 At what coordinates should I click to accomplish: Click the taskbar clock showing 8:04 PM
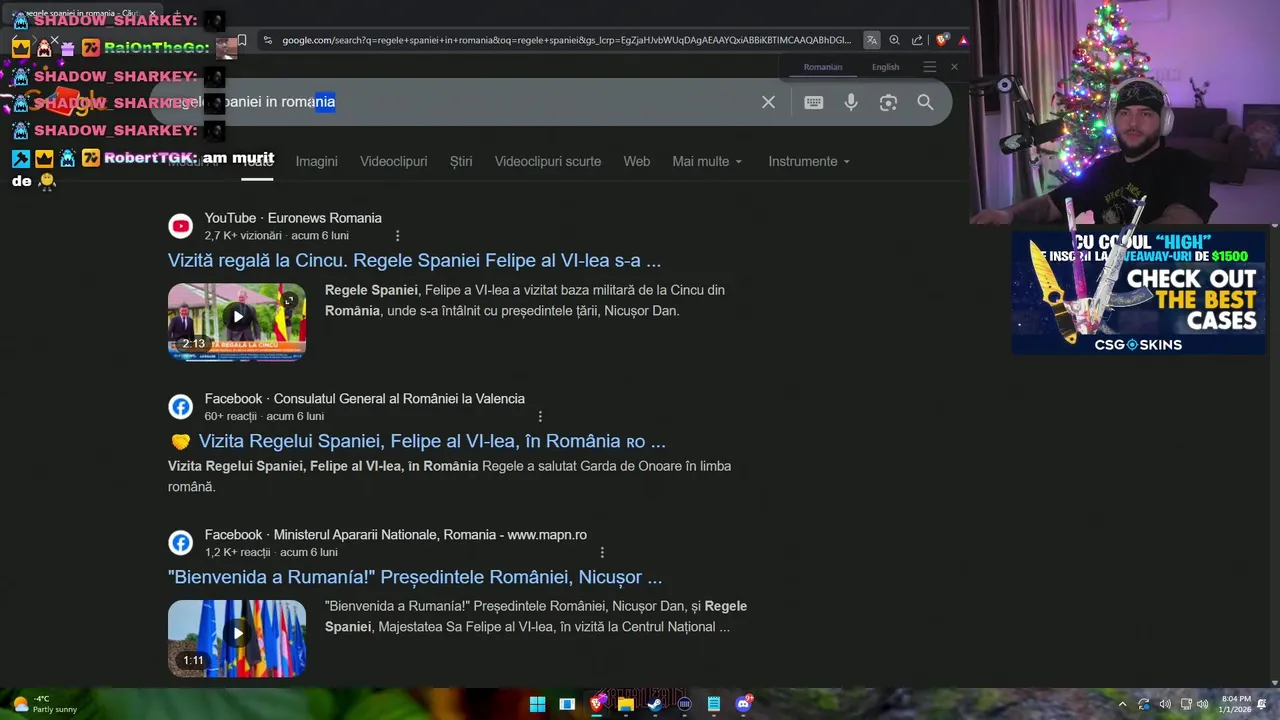[x=1234, y=704]
